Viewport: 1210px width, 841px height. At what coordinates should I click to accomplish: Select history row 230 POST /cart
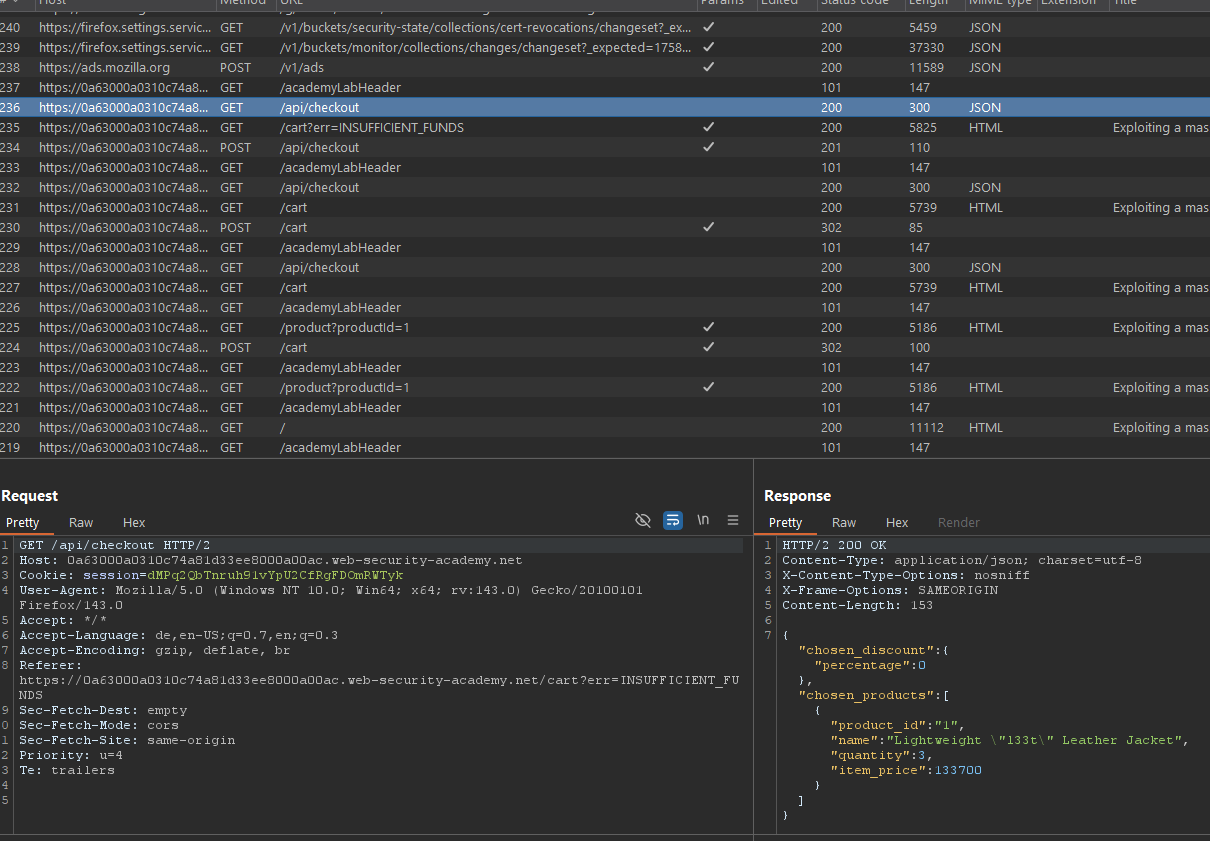294,228
